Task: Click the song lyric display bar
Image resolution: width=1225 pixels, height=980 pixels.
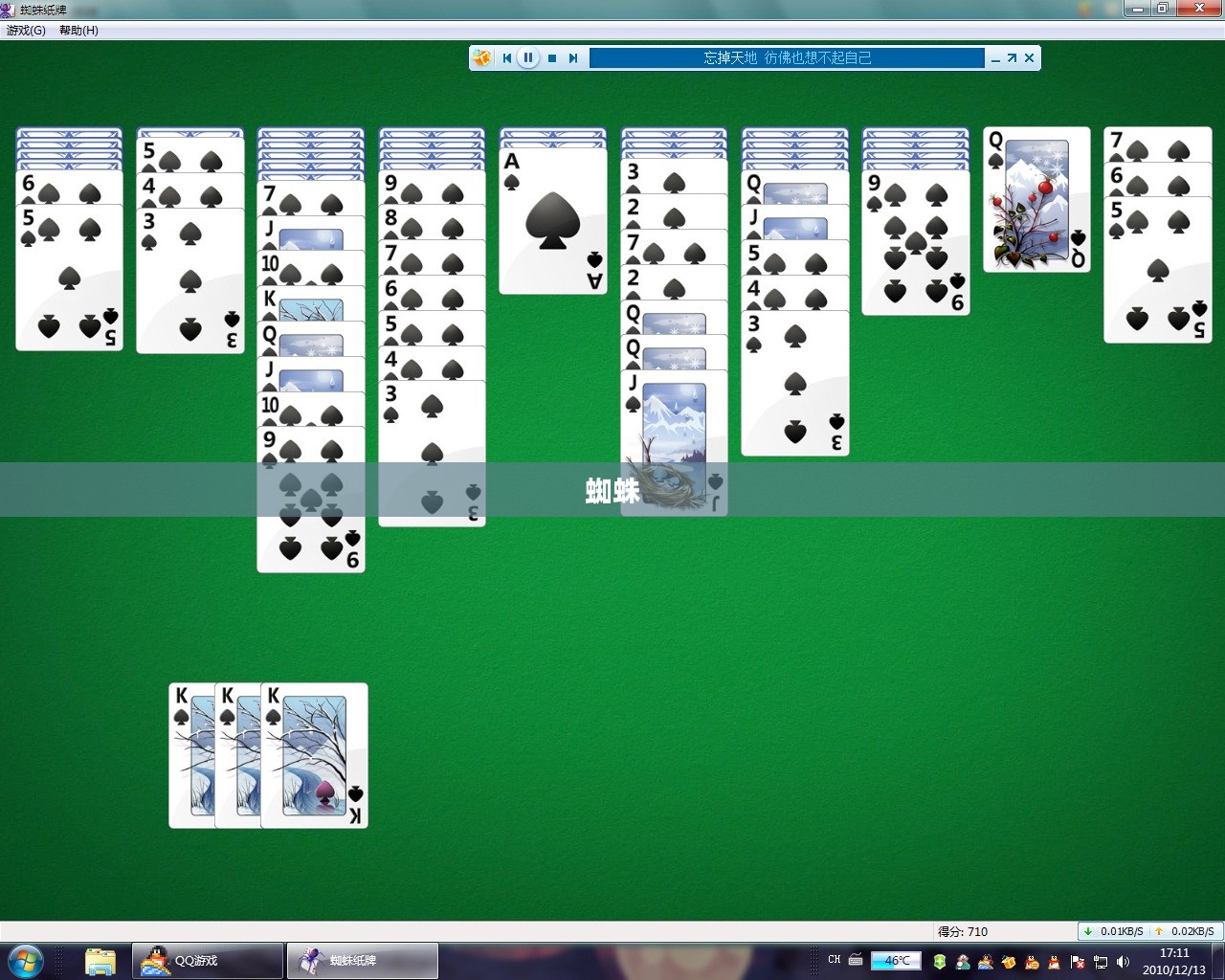Action: [787, 58]
